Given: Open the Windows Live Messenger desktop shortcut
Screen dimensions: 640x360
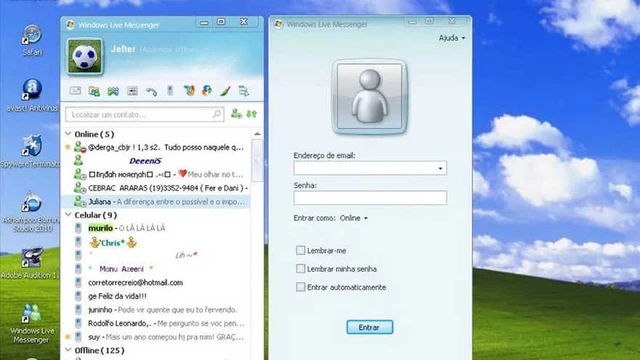Looking at the screenshot, I should click(31, 323).
